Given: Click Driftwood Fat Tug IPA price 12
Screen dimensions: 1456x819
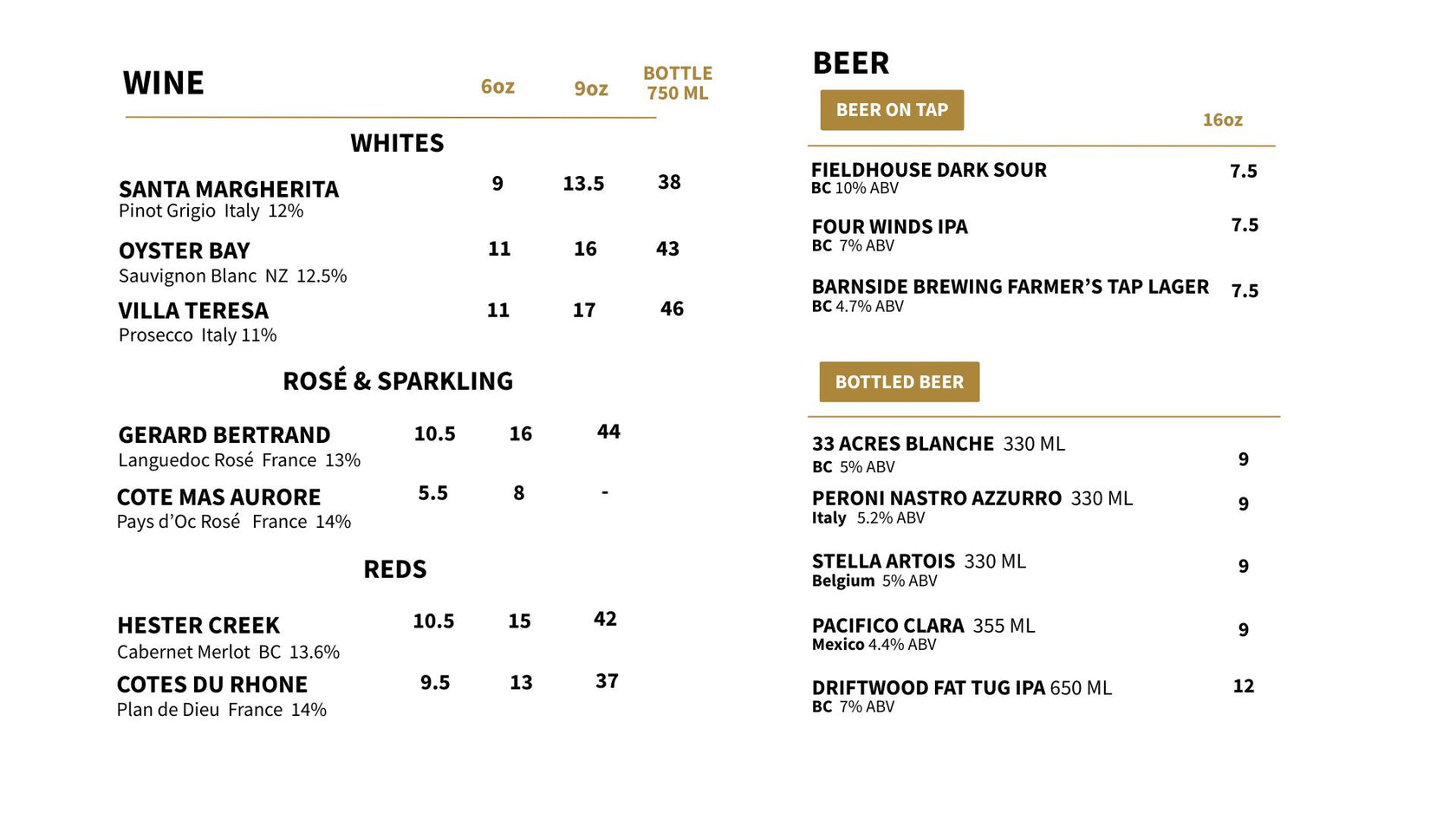Looking at the screenshot, I should pos(1244,686).
